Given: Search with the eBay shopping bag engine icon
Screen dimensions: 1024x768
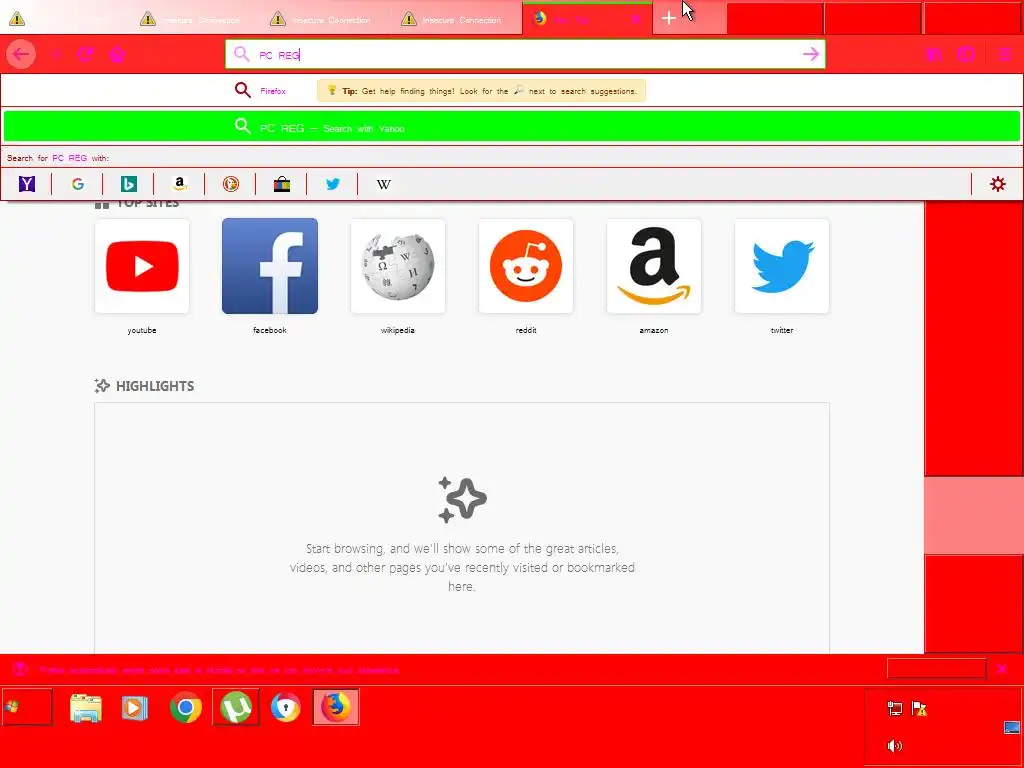Looking at the screenshot, I should pyautogui.click(x=281, y=184).
